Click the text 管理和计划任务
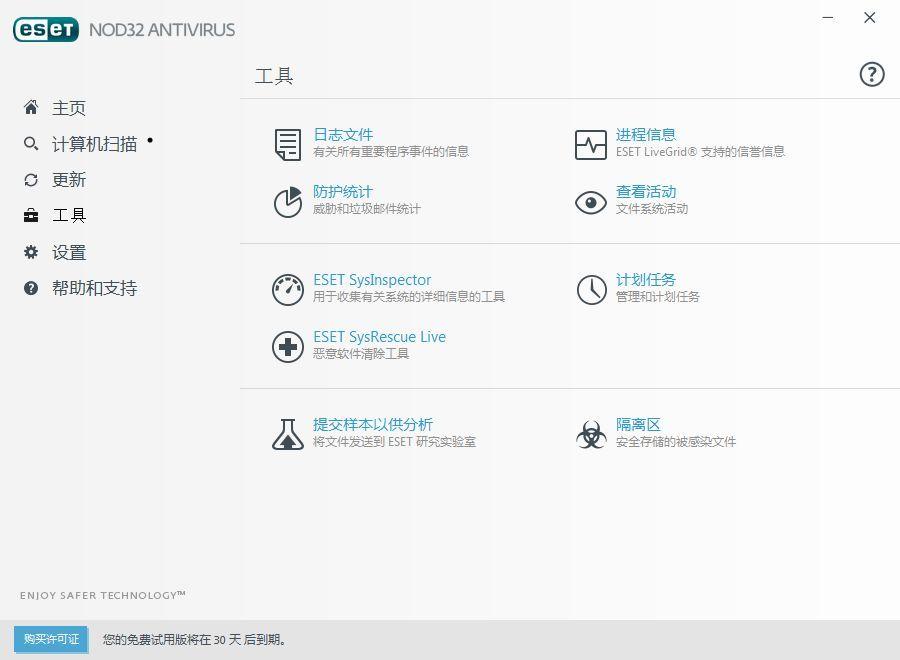This screenshot has height=660, width=900. (x=658, y=297)
